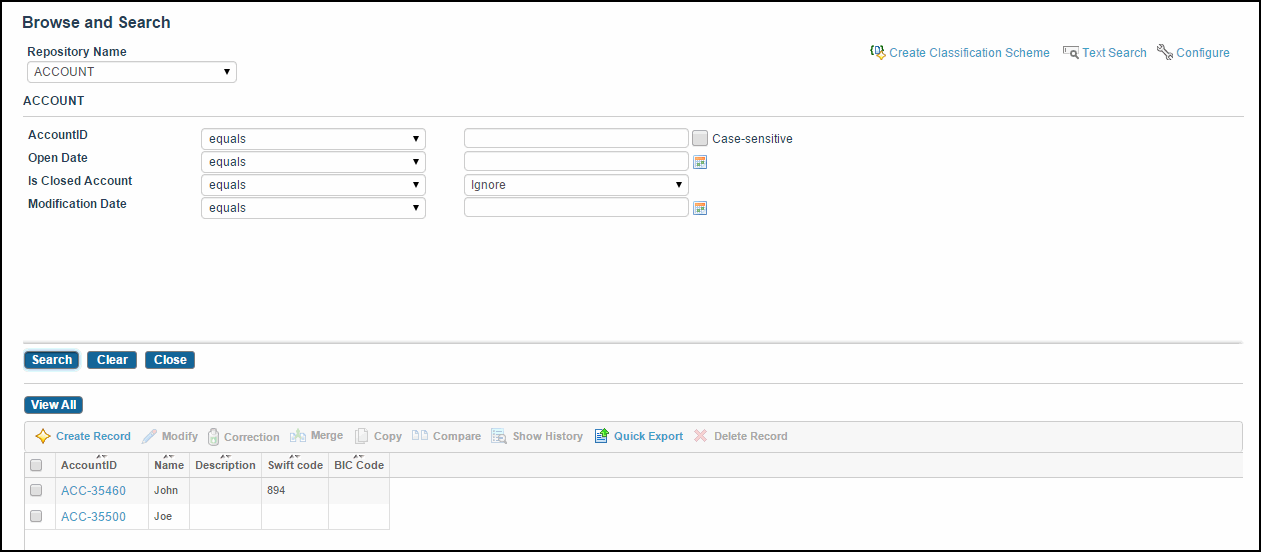Open calendar picker for Modification Date
This screenshot has height=552, width=1261.
click(x=700, y=208)
